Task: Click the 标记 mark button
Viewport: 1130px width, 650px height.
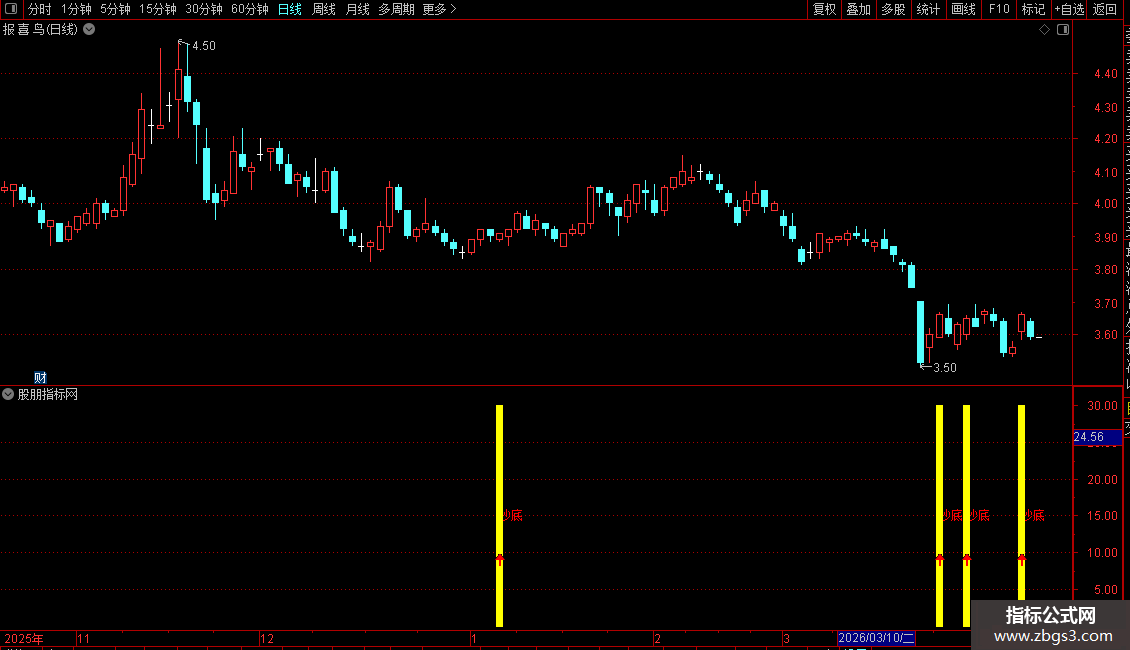Action: pyautogui.click(x=1033, y=9)
